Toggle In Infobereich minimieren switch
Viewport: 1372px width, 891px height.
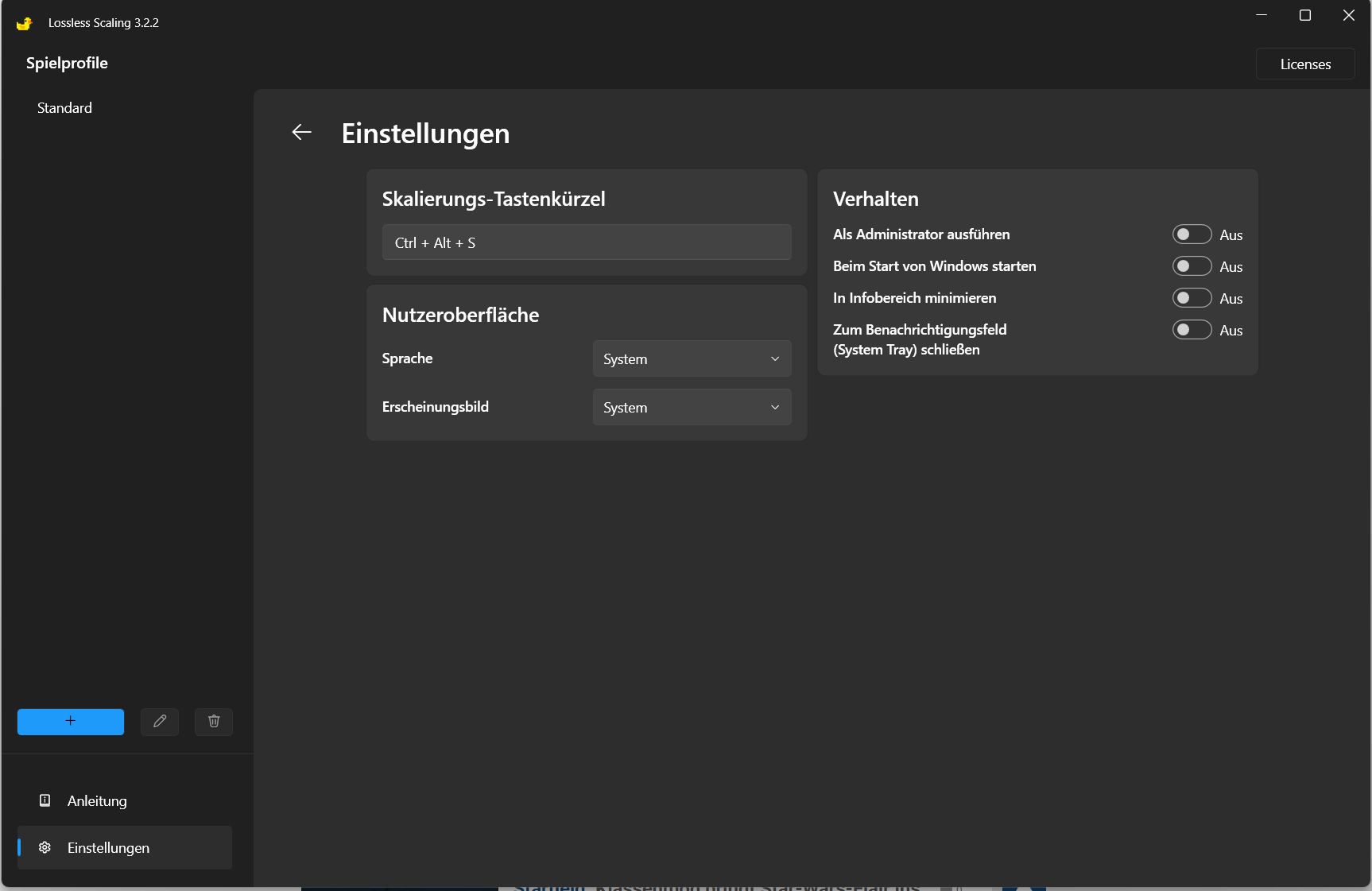(x=1192, y=298)
